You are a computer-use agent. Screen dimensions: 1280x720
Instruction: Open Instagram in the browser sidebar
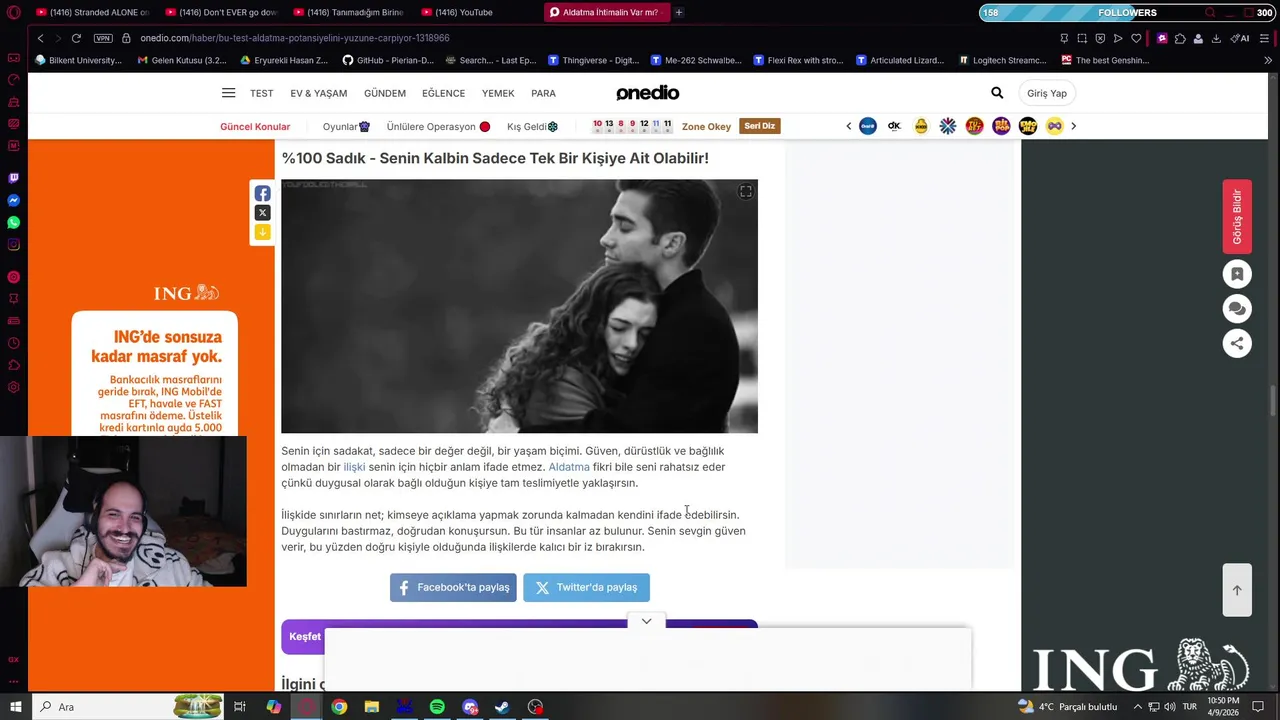13,245
